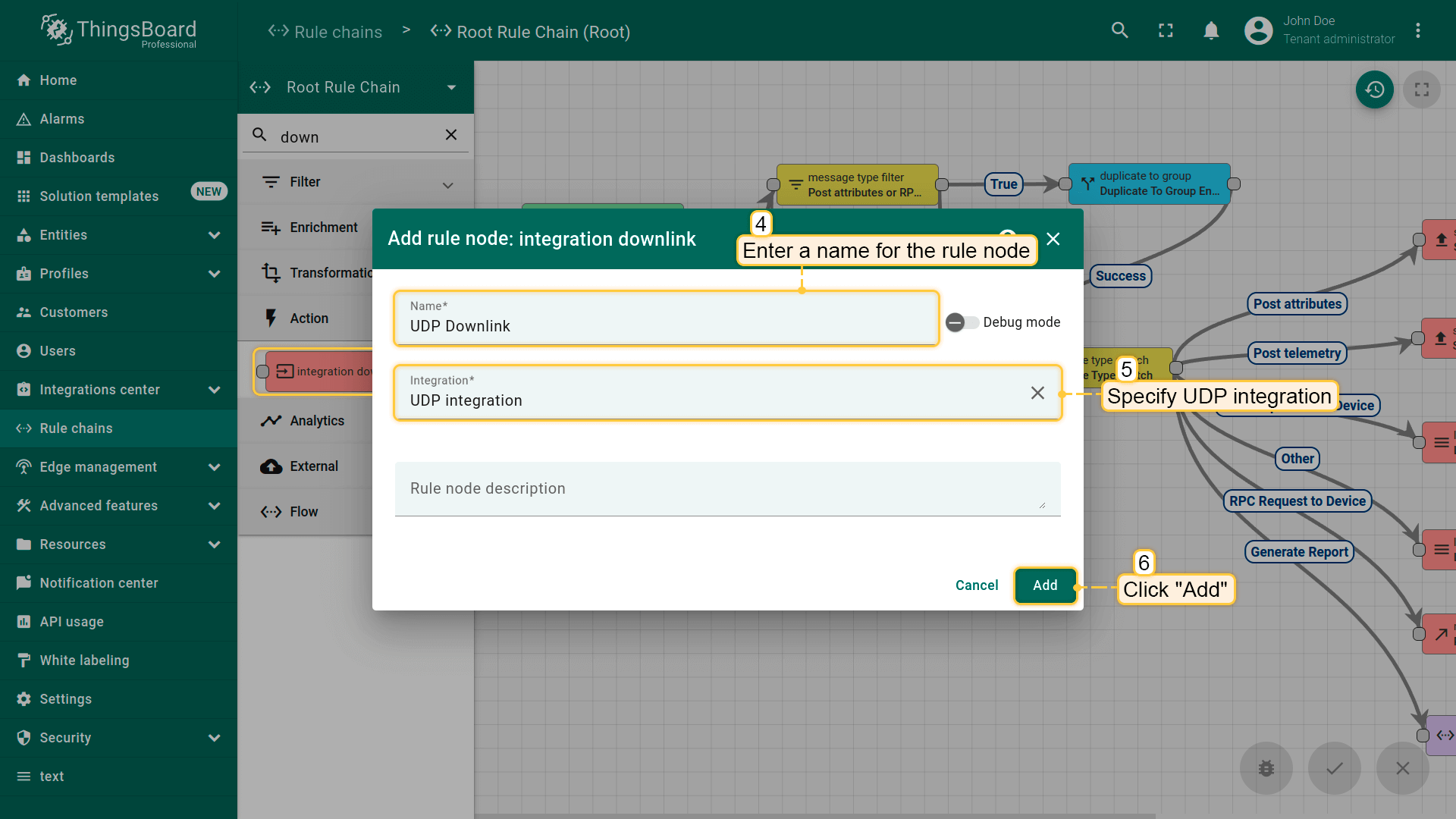1456x819 pixels.
Task: Click the search icon in top bar
Action: pos(1120,30)
